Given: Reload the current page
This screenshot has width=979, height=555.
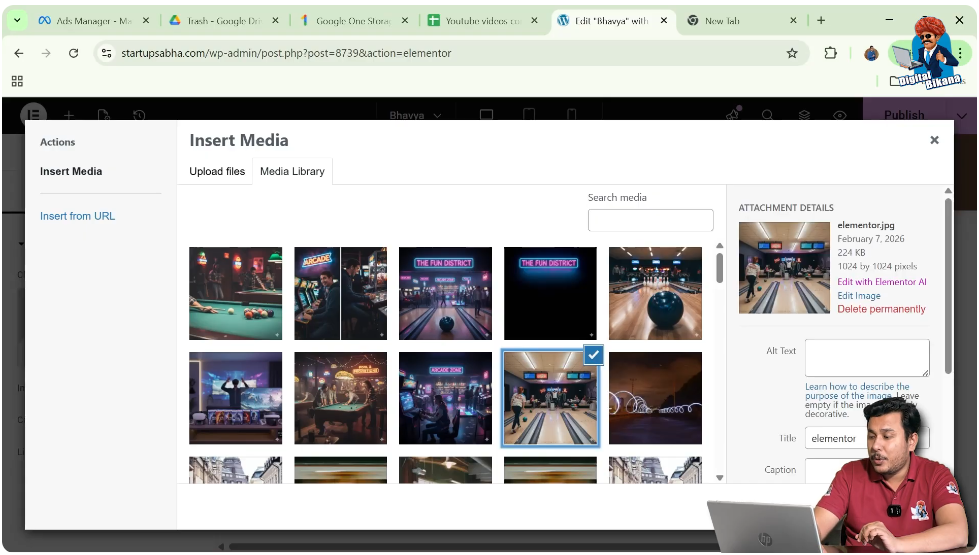Looking at the screenshot, I should click(x=73, y=53).
